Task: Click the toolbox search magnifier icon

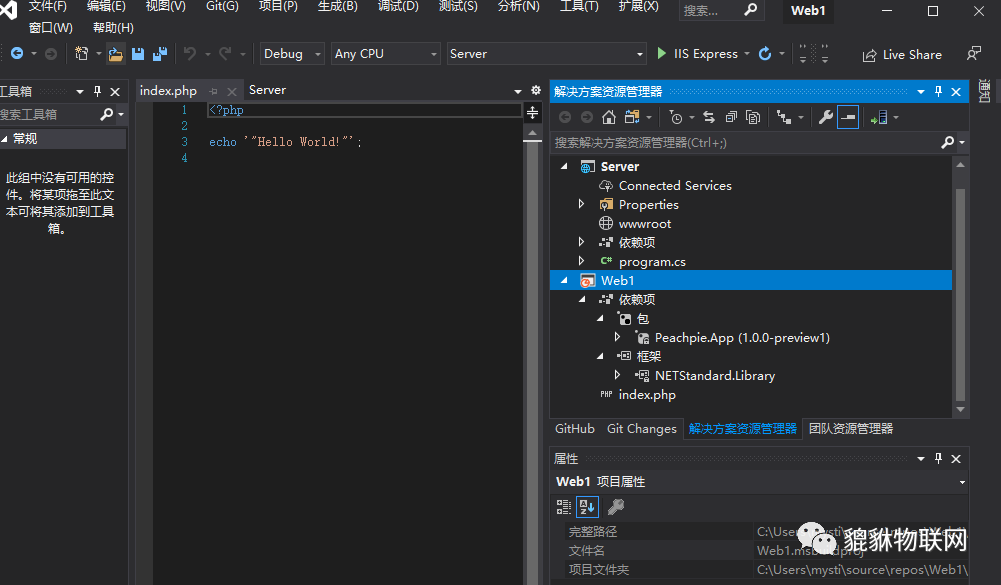Action: pos(107,114)
